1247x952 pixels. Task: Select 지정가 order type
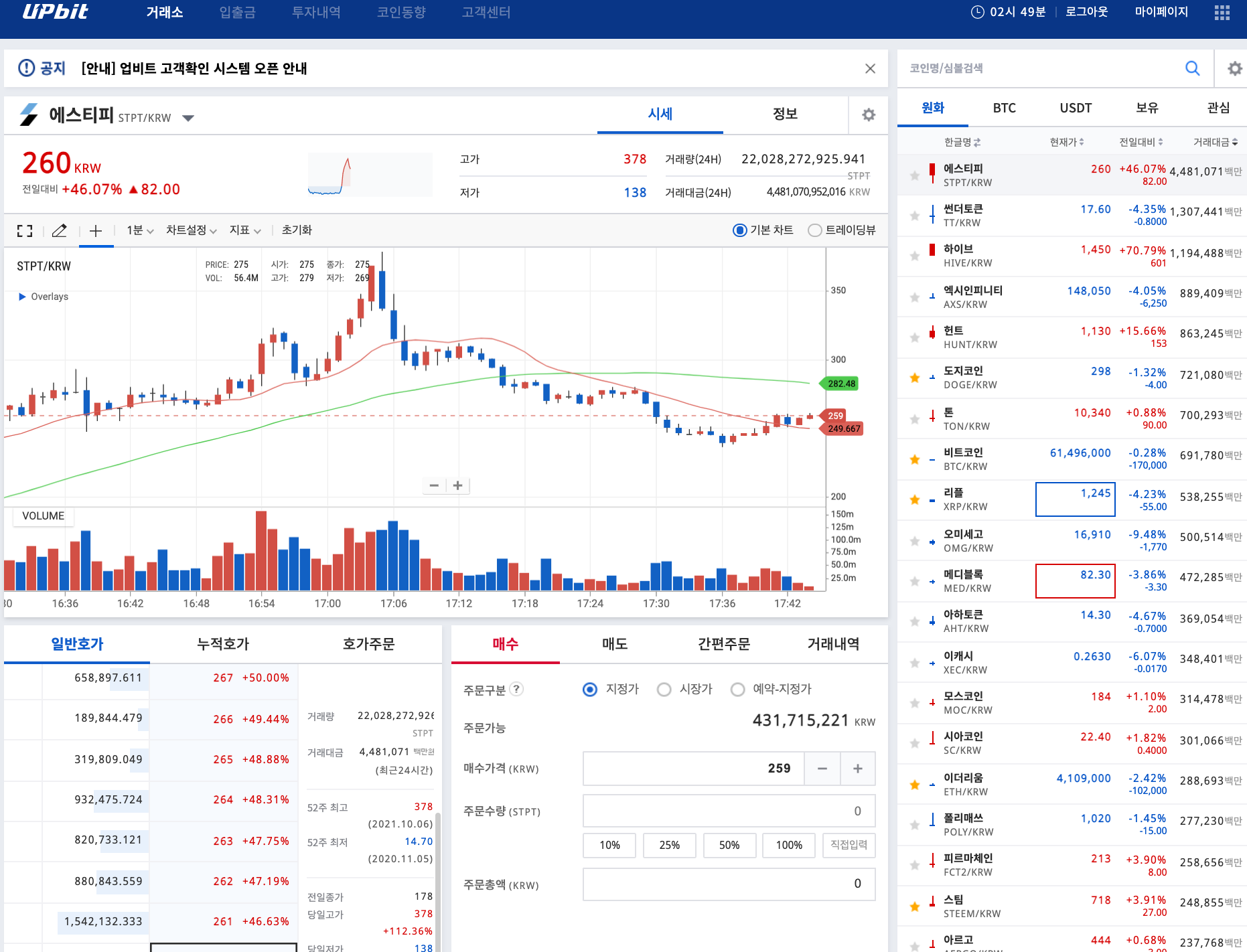point(590,689)
